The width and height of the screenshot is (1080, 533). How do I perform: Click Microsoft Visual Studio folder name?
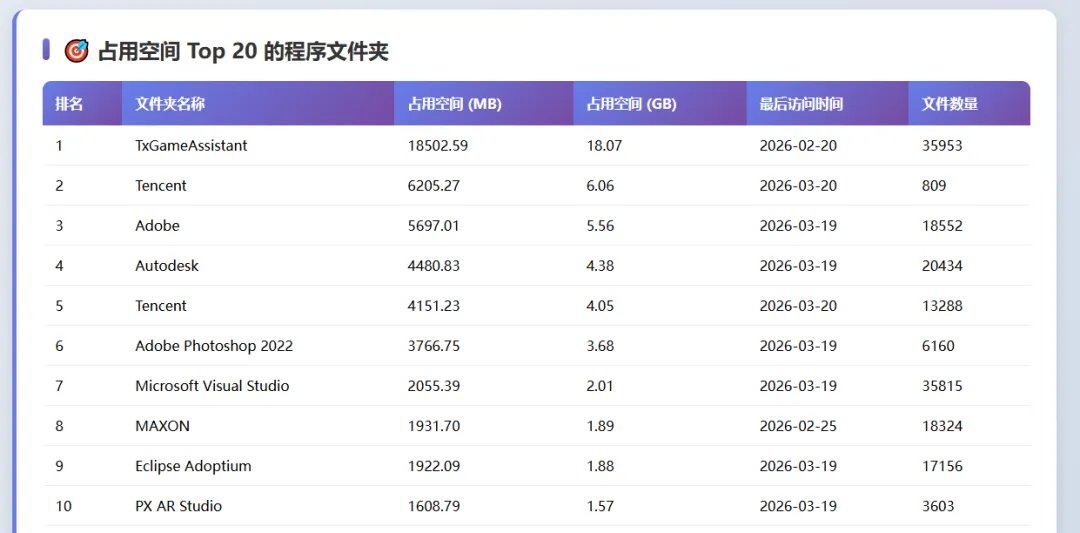tap(212, 386)
